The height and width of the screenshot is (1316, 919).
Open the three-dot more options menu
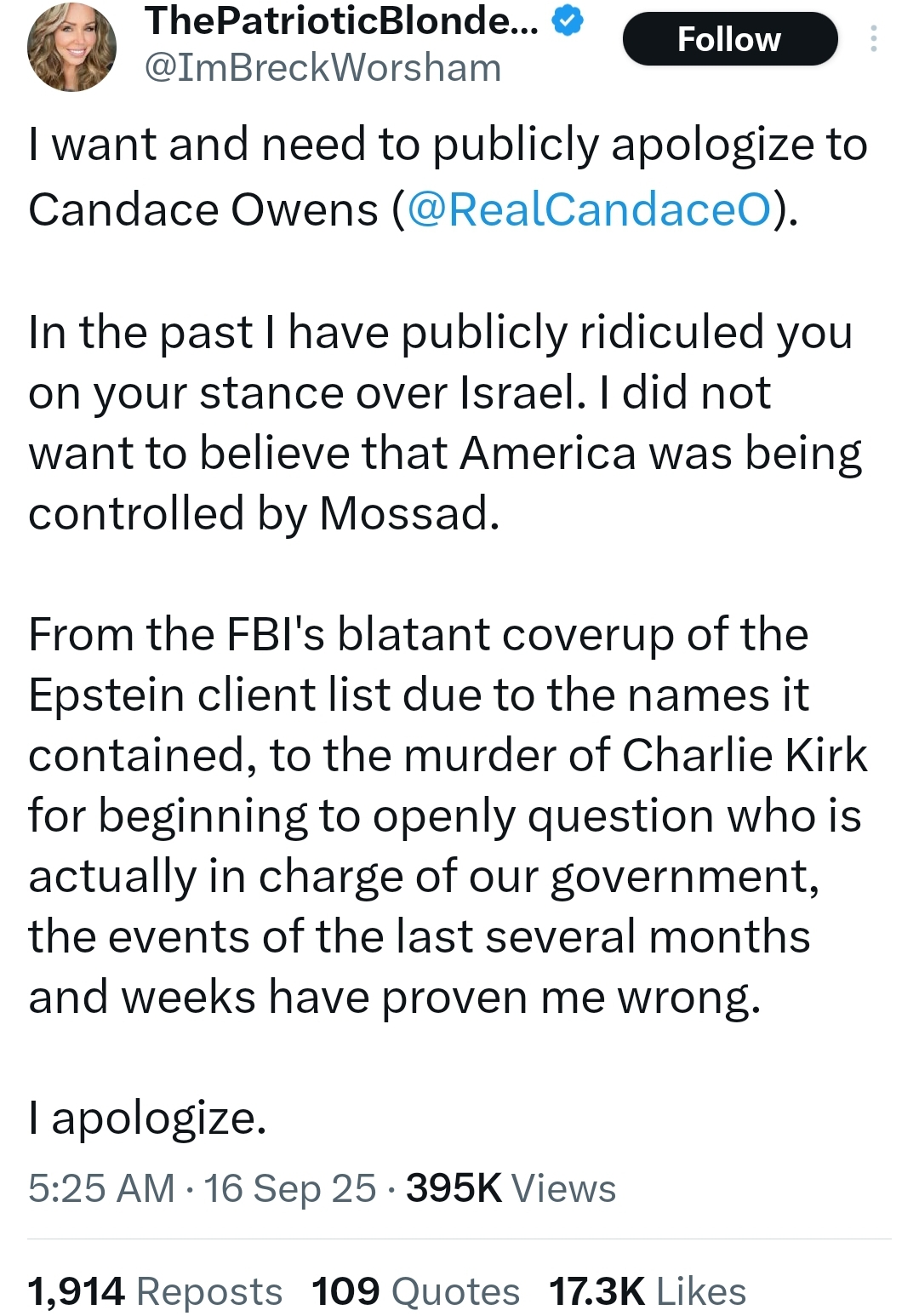click(x=873, y=39)
